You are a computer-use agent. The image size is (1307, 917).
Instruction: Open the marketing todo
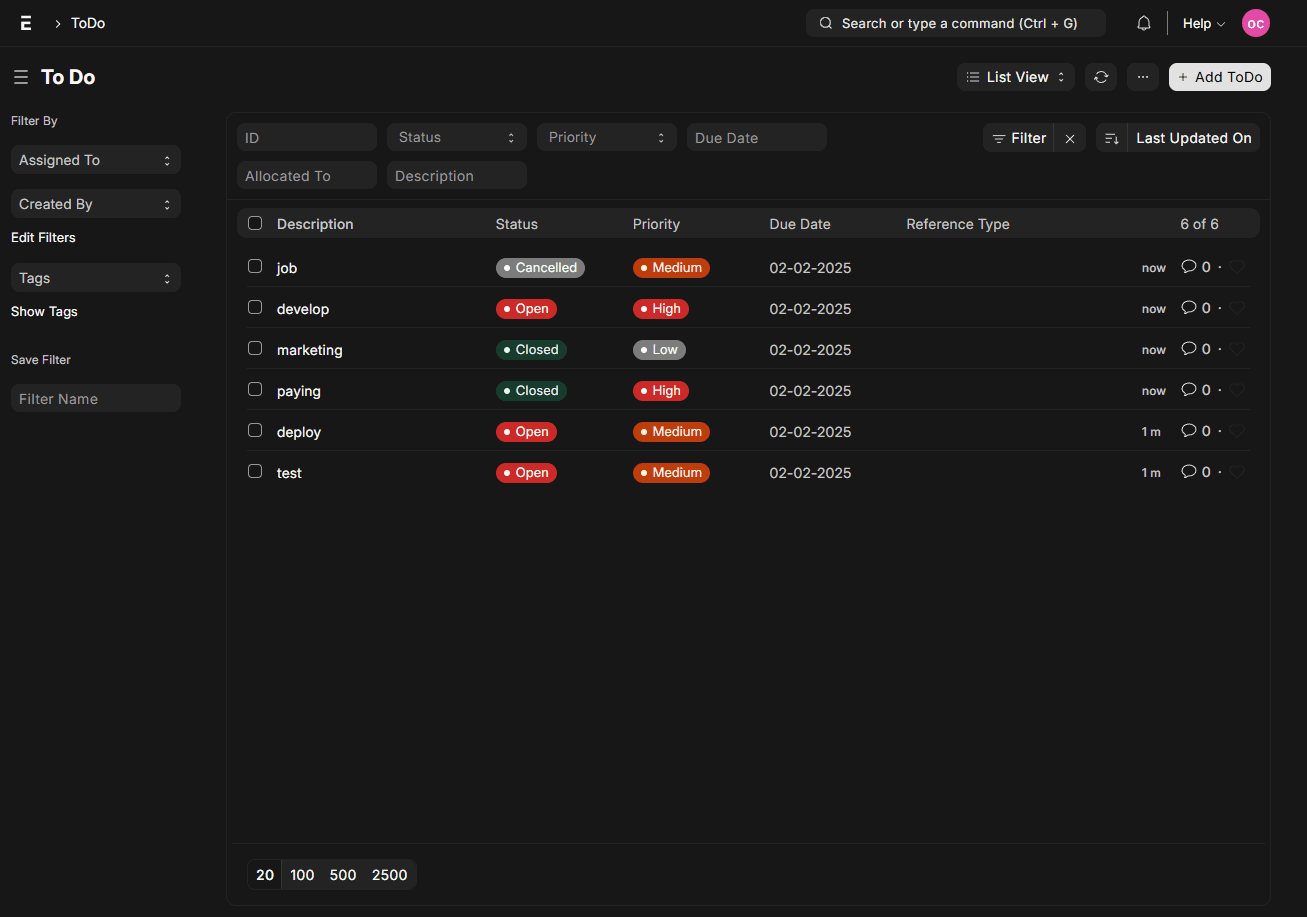pos(310,350)
